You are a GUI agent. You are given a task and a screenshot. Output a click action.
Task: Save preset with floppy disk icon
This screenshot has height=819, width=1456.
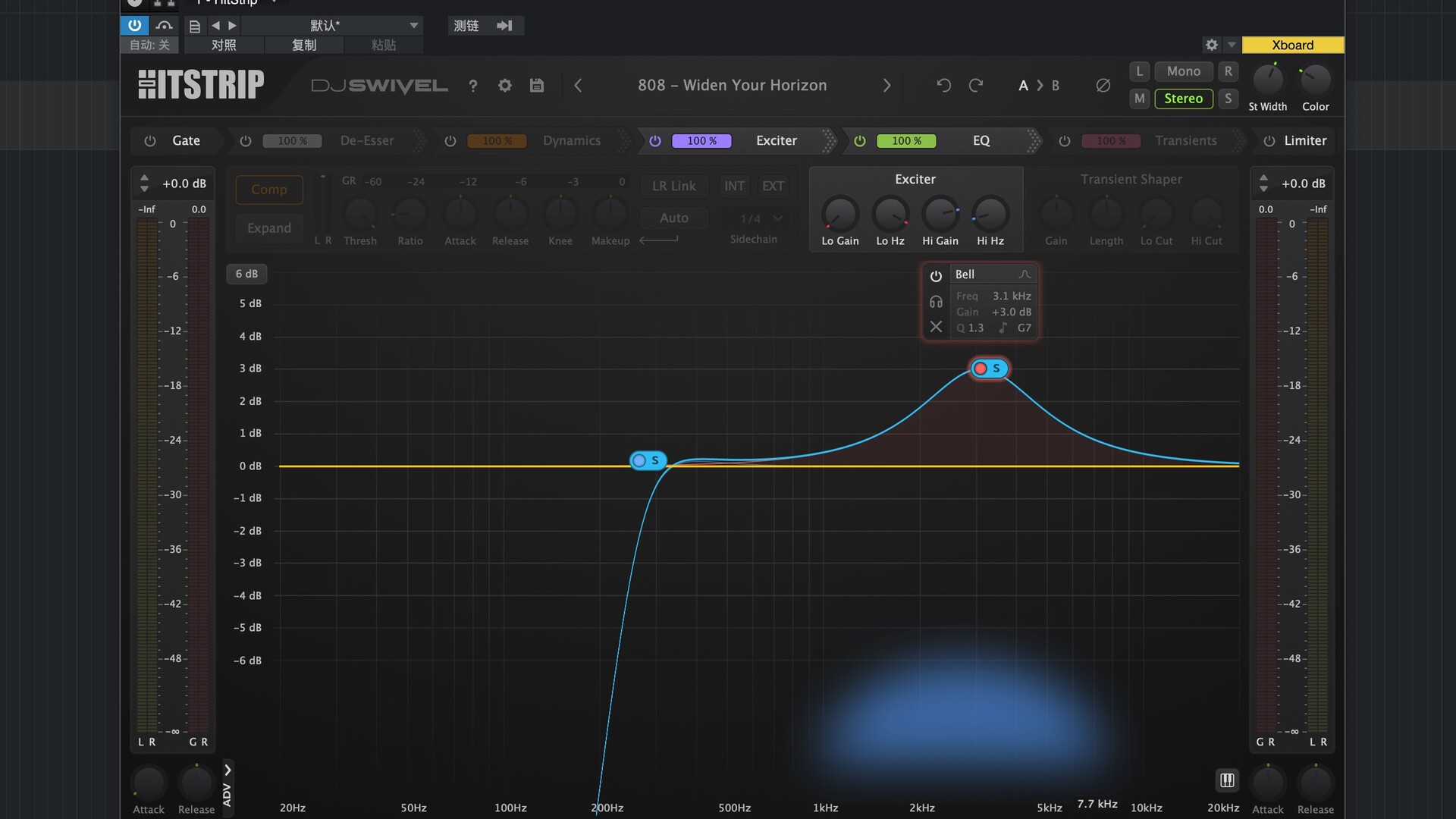[x=537, y=86]
